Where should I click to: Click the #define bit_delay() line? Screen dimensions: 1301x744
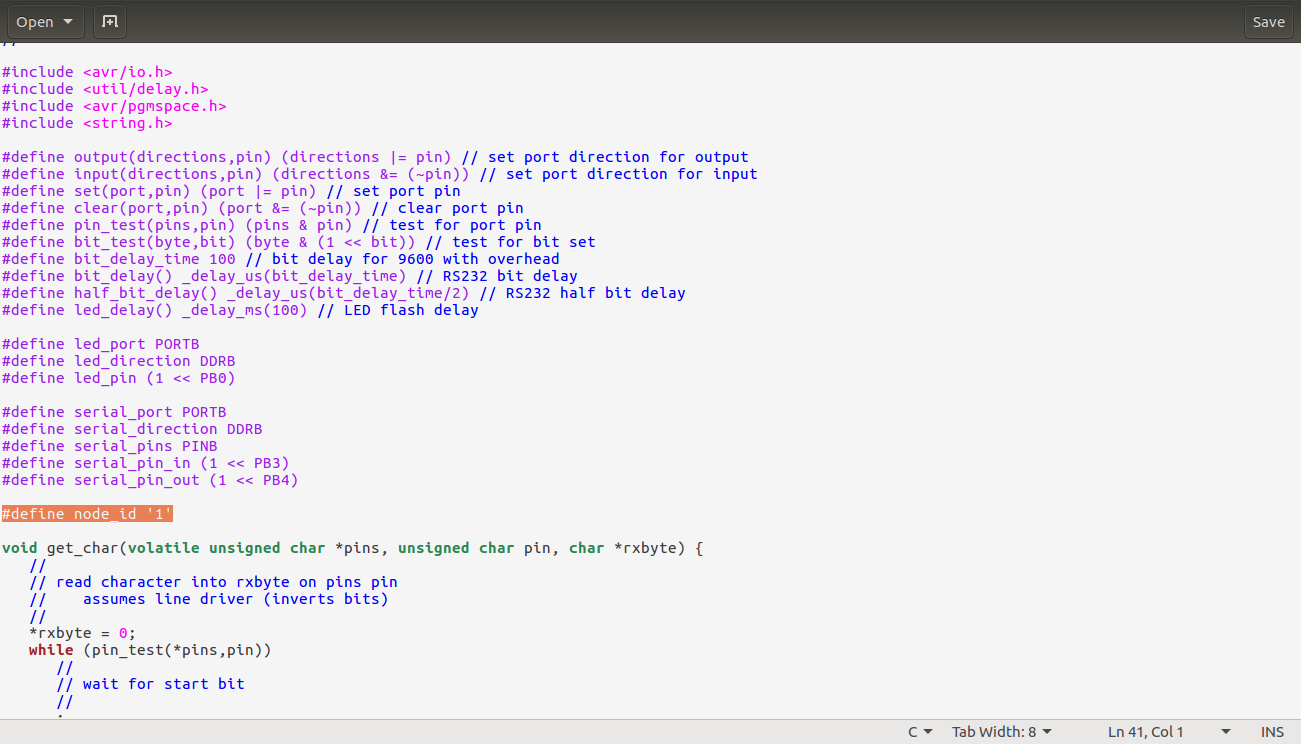290,276
